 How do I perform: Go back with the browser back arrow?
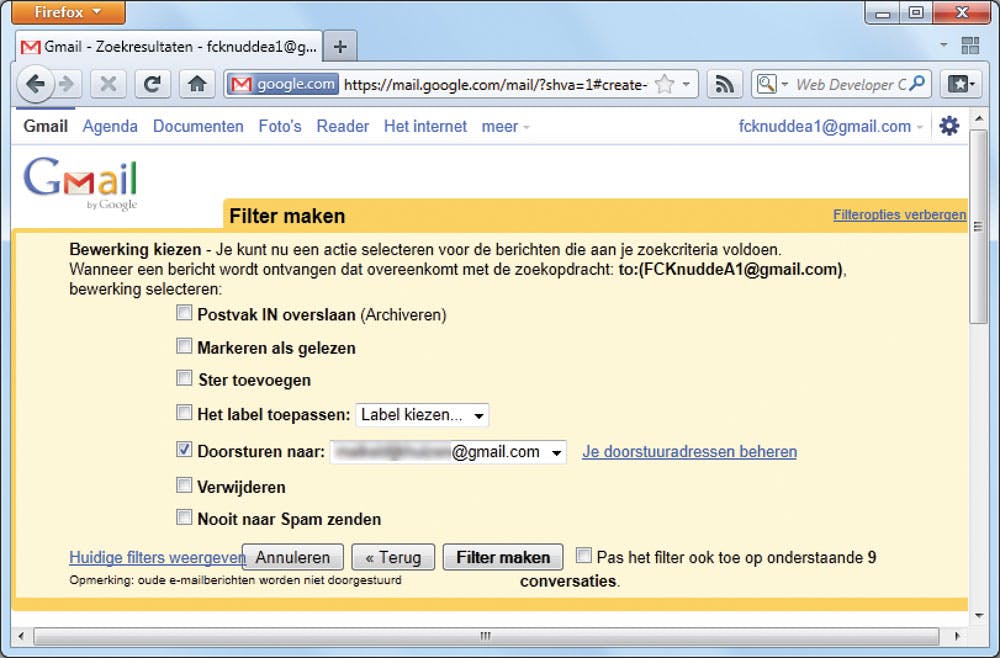point(35,84)
